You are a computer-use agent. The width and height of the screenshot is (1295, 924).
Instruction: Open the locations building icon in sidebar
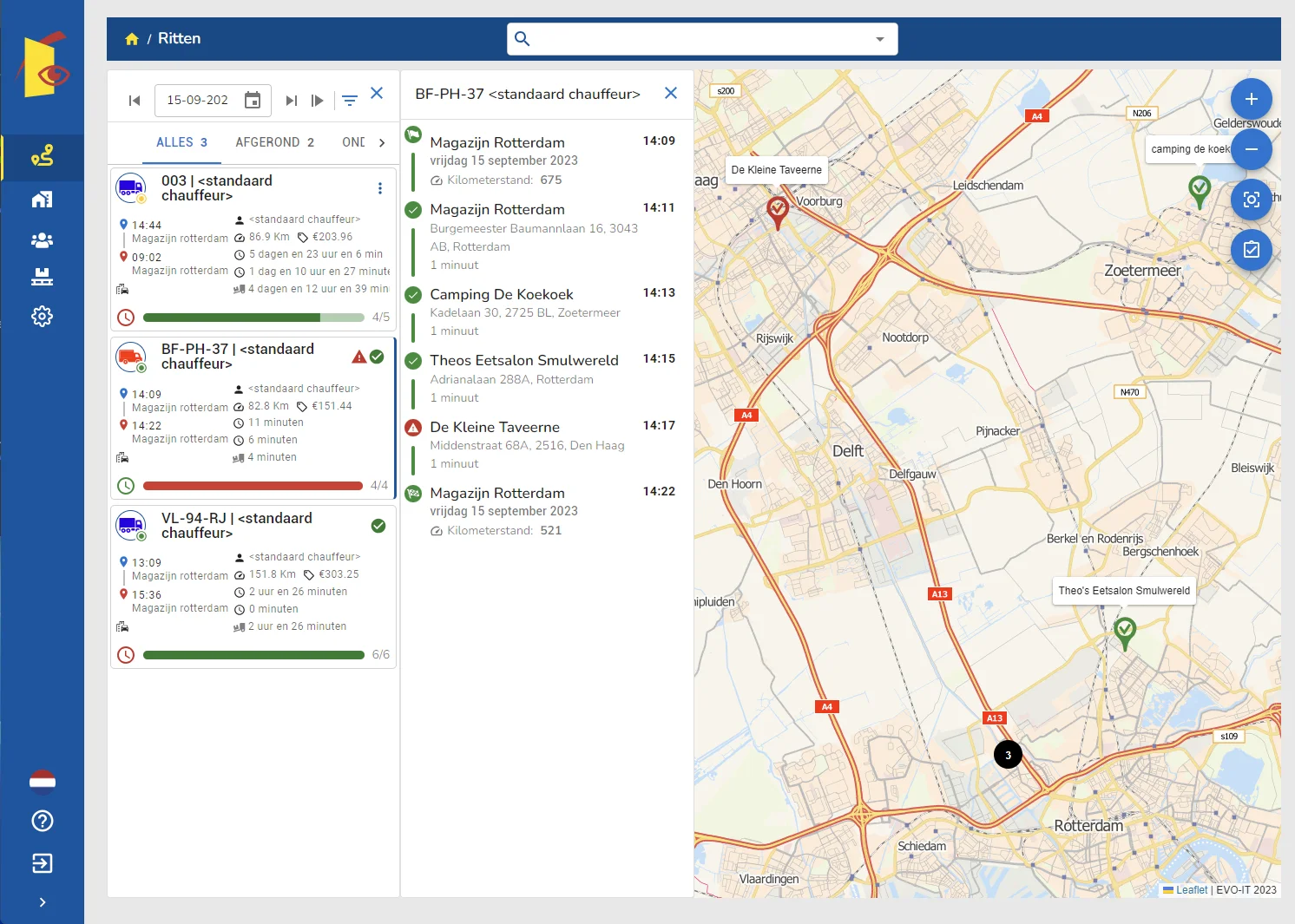point(42,200)
